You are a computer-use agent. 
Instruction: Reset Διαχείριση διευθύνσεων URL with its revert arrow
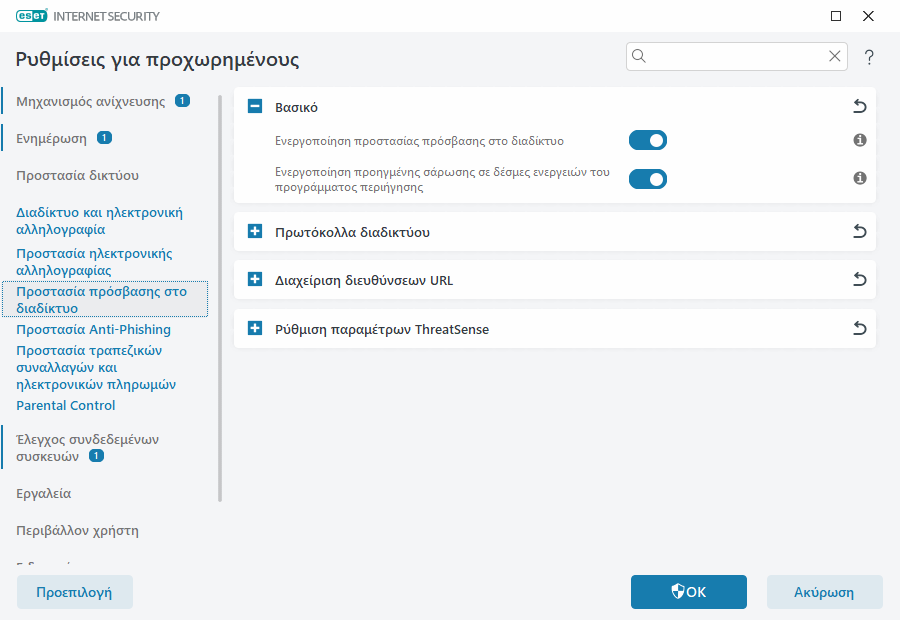(859, 280)
